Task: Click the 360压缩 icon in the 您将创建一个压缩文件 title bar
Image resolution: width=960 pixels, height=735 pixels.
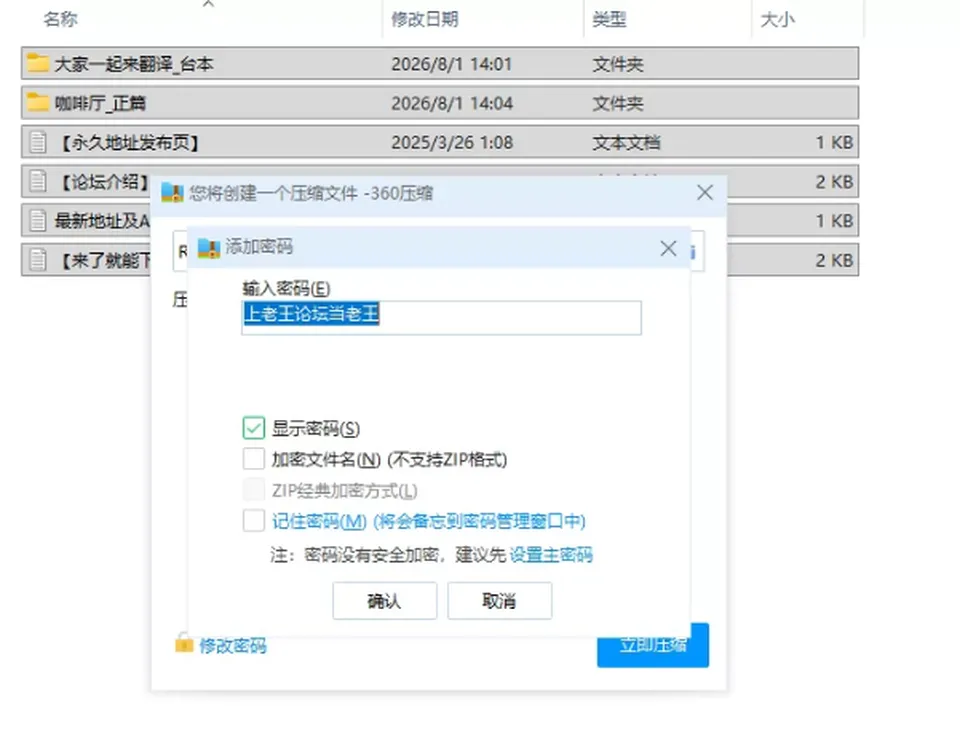Action: 172,193
